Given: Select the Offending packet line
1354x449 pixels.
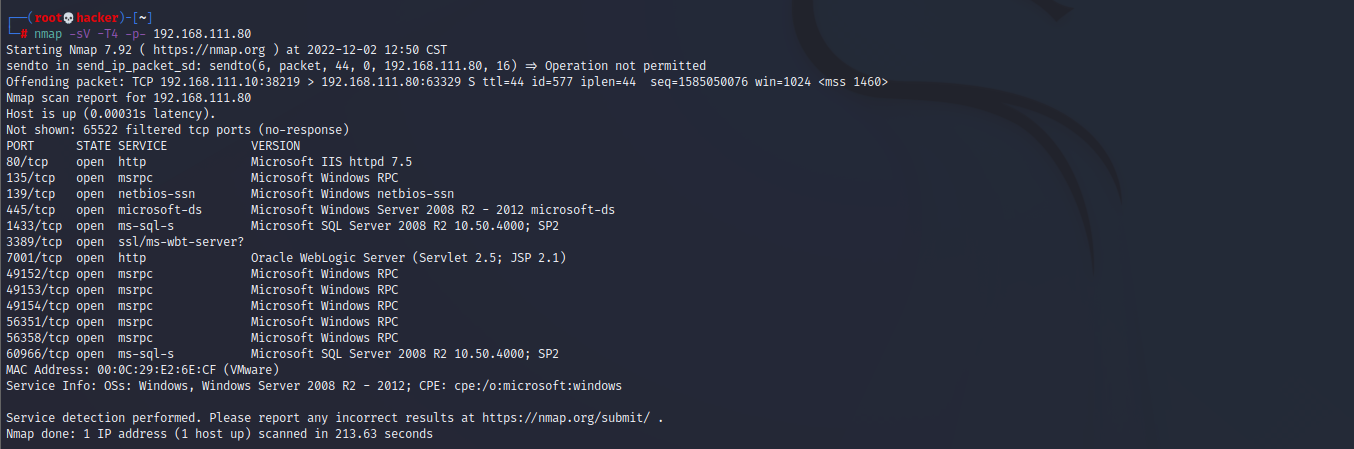Looking at the screenshot, I should [447, 81].
